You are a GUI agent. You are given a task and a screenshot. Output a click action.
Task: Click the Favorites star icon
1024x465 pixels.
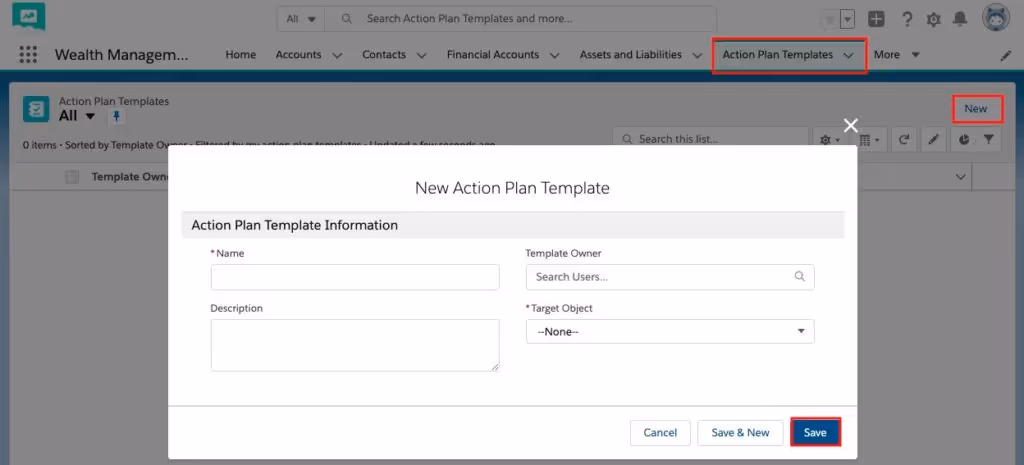tap(829, 20)
